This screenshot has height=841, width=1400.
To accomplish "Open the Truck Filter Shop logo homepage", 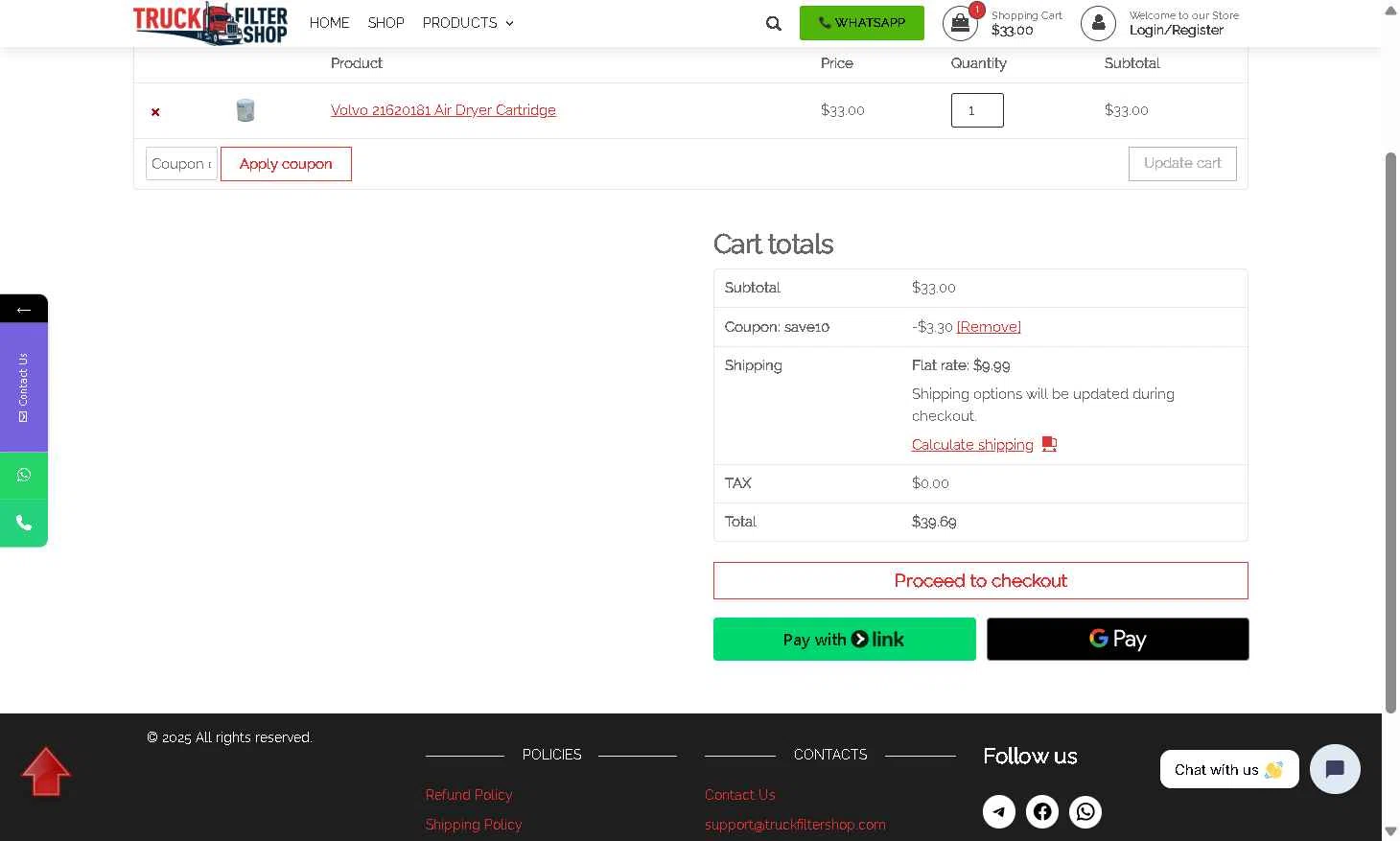I will pos(210,23).
